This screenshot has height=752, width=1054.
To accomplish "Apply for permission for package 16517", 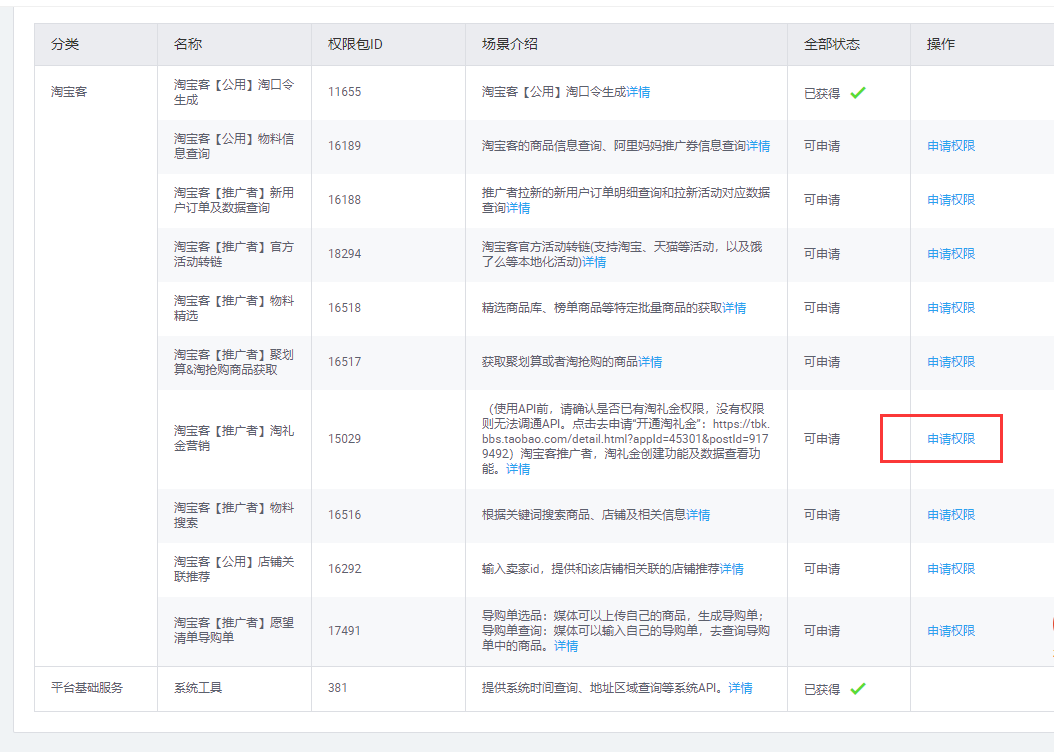I will (x=950, y=362).
